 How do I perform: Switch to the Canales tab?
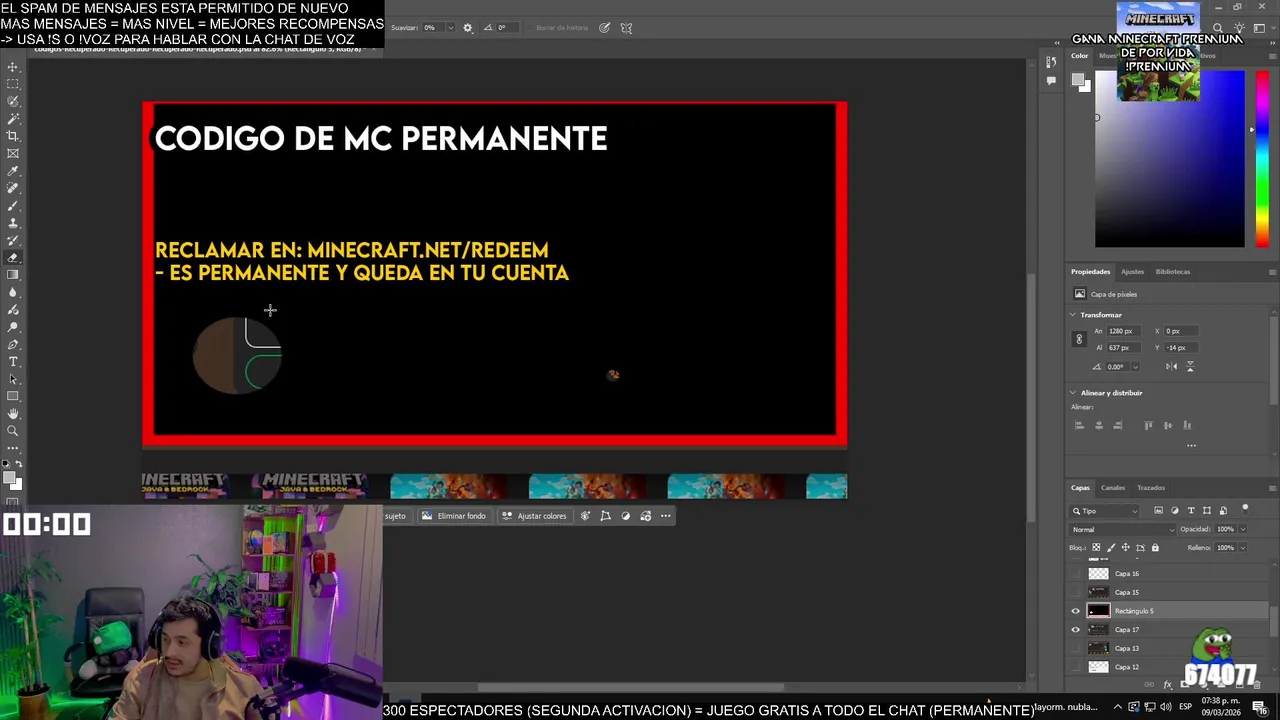1113,488
